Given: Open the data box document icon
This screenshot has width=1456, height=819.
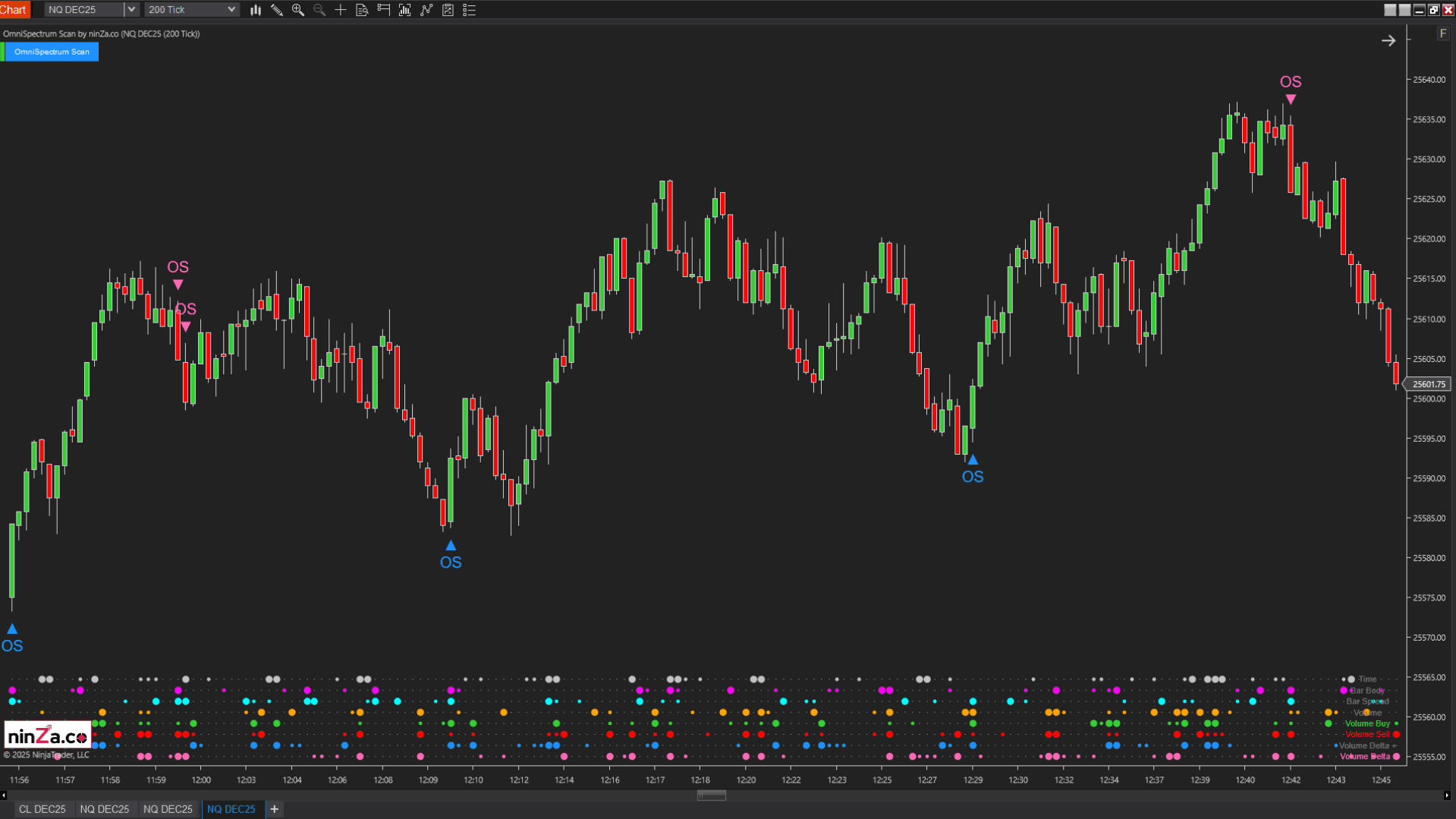Looking at the screenshot, I should (362, 10).
